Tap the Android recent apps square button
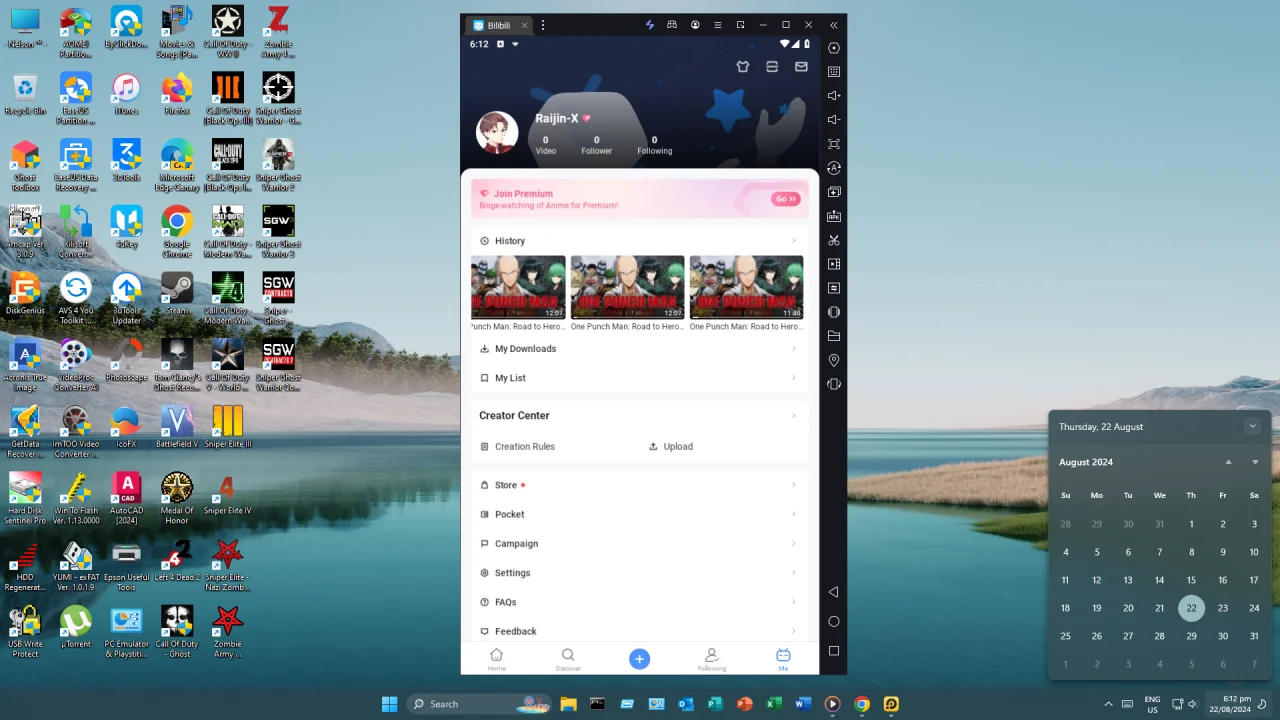The width and height of the screenshot is (1280, 720). [834, 651]
